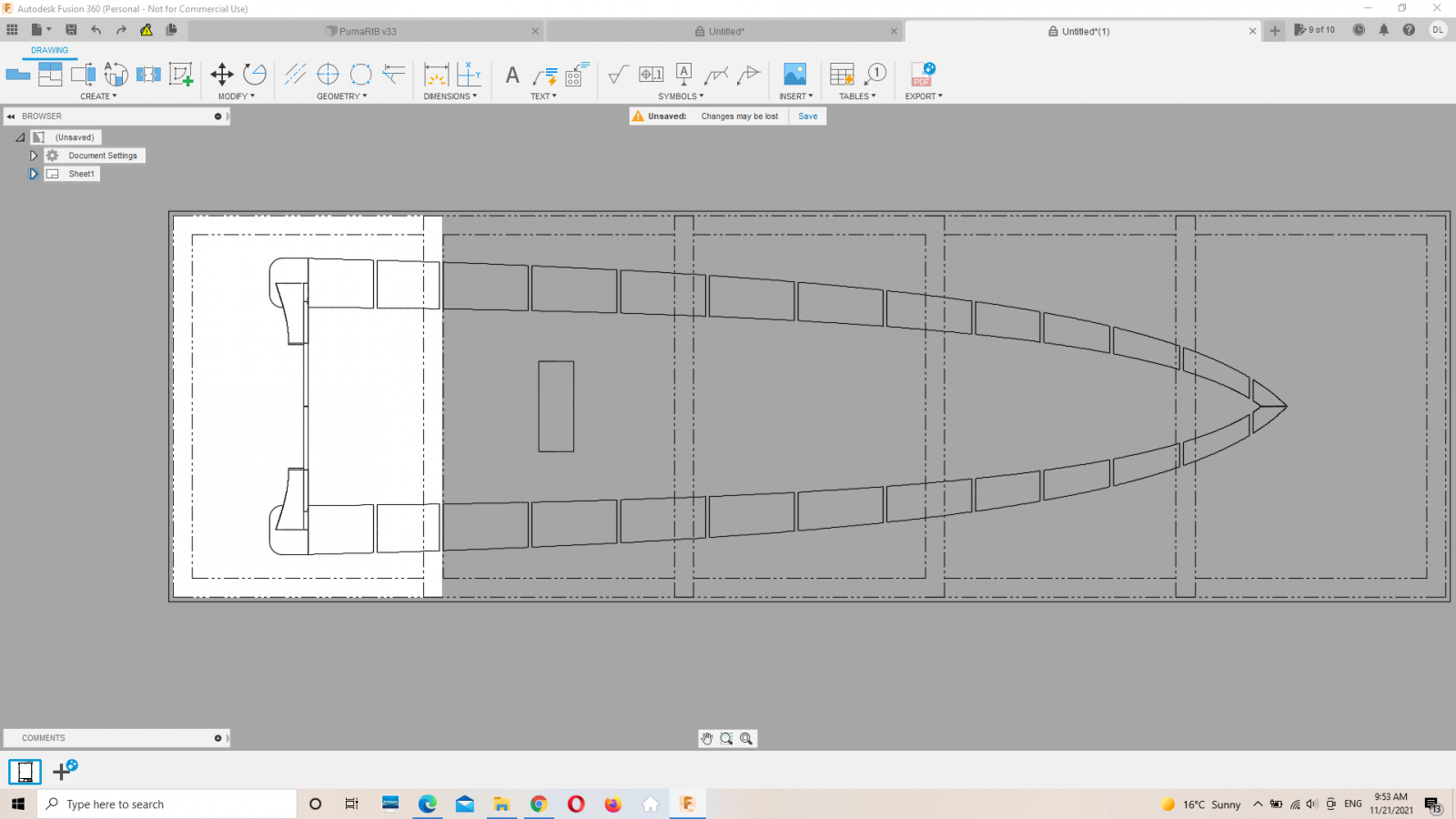Open the EXPORT dropdown menu
The height and width of the screenshot is (819, 1456).
coord(924,96)
